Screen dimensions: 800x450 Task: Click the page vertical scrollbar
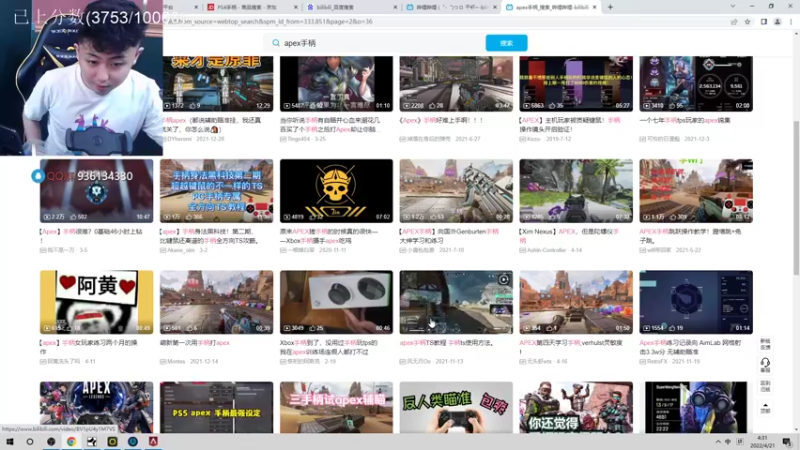796,199
